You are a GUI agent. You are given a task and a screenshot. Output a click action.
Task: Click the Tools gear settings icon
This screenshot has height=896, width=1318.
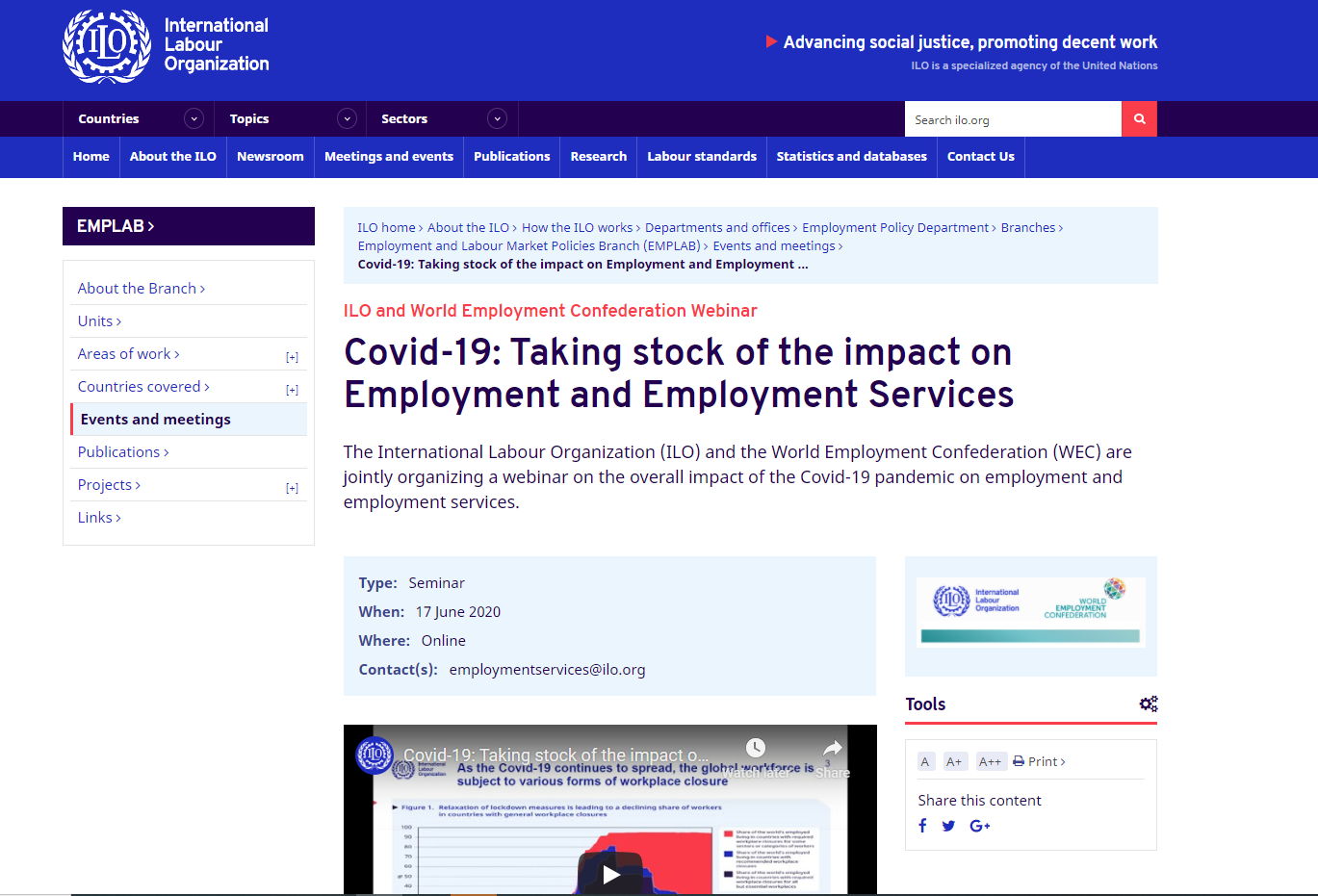click(x=1148, y=704)
